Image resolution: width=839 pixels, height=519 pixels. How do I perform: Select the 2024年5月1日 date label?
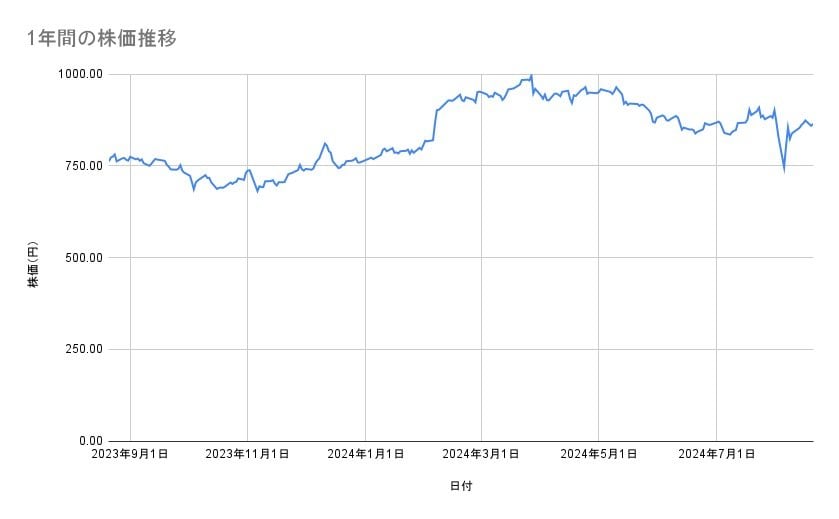pyautogui.click(x=599, y=454)
